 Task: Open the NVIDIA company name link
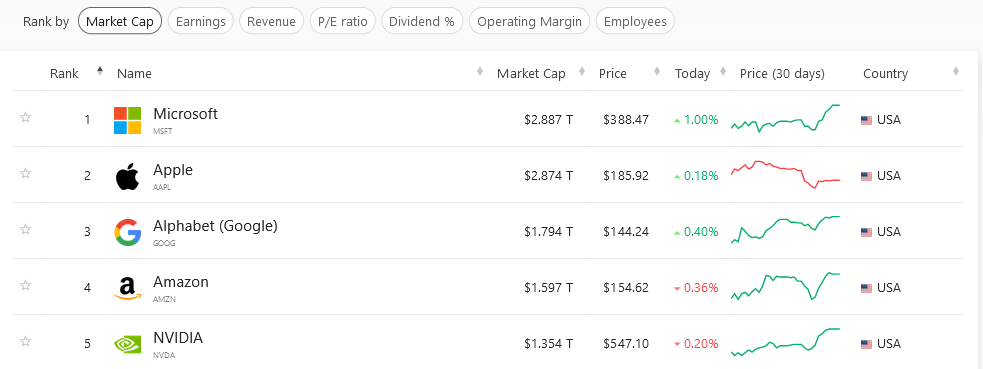coord(178,338)
